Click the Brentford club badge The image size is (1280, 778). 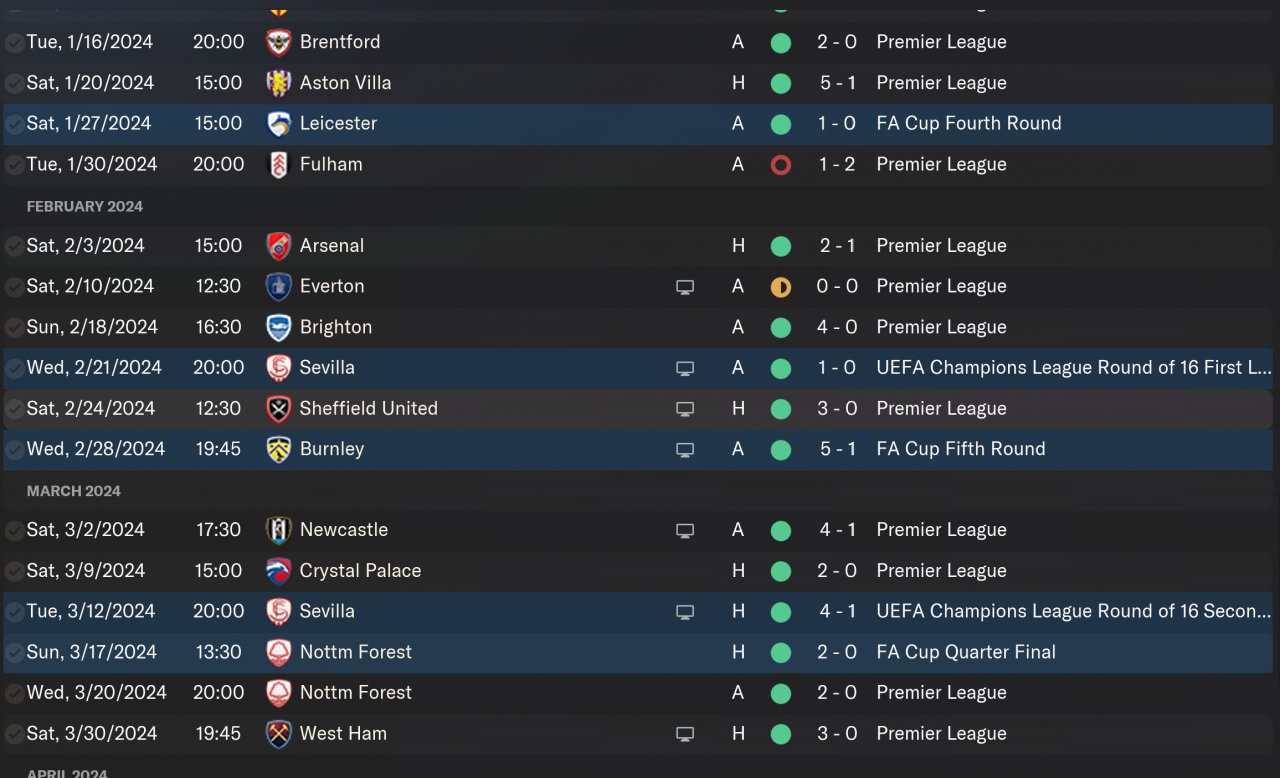click(278, 42)
